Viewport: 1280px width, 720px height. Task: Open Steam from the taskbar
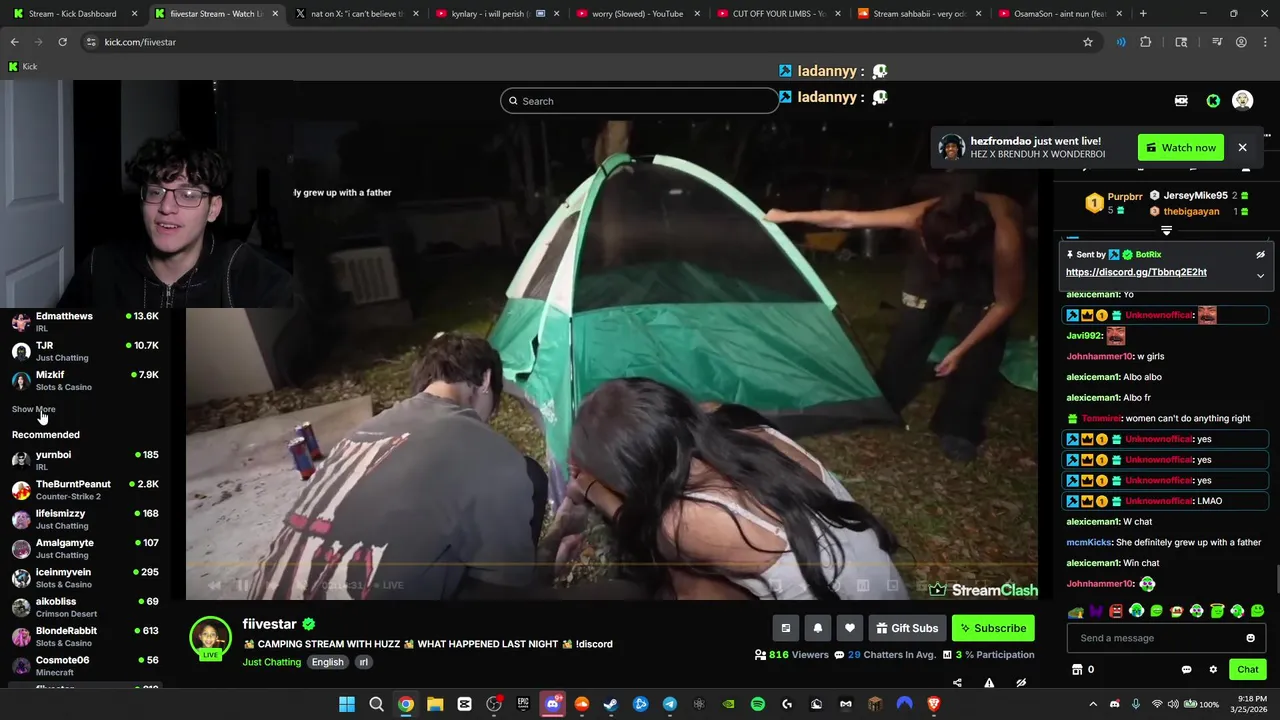(611, 704)
